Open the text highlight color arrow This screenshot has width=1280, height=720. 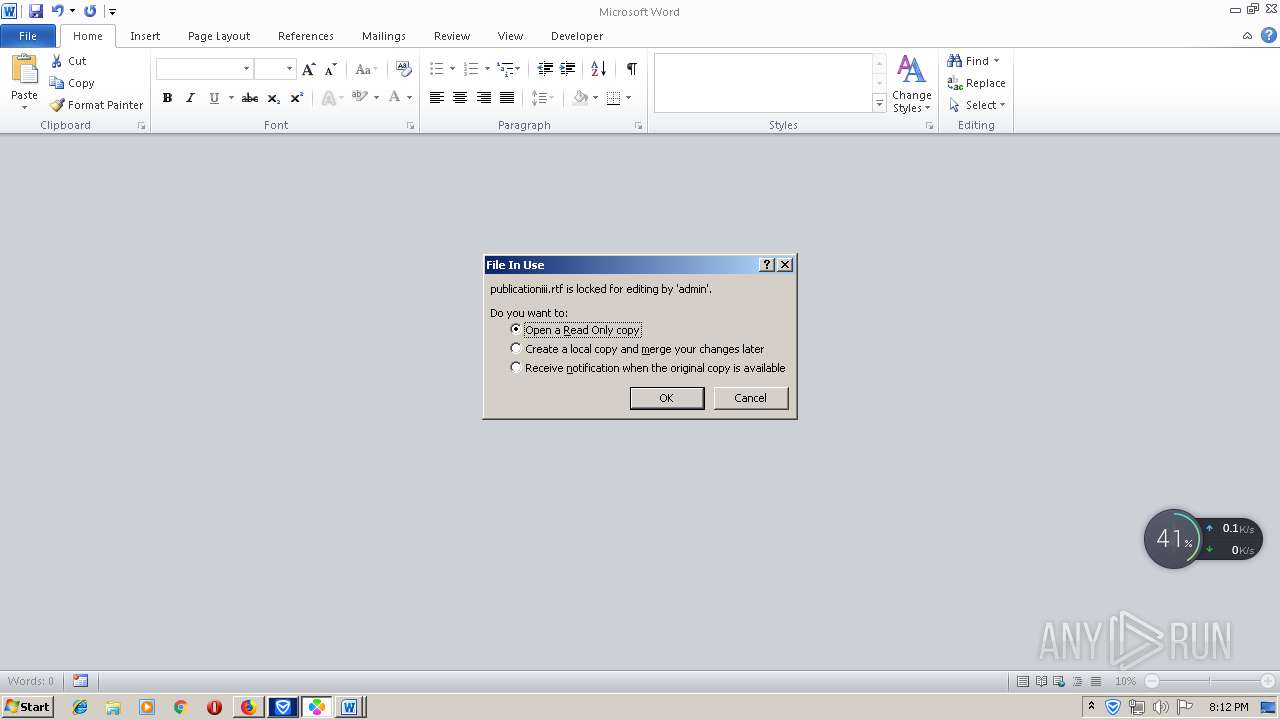[x=376, y=98]
